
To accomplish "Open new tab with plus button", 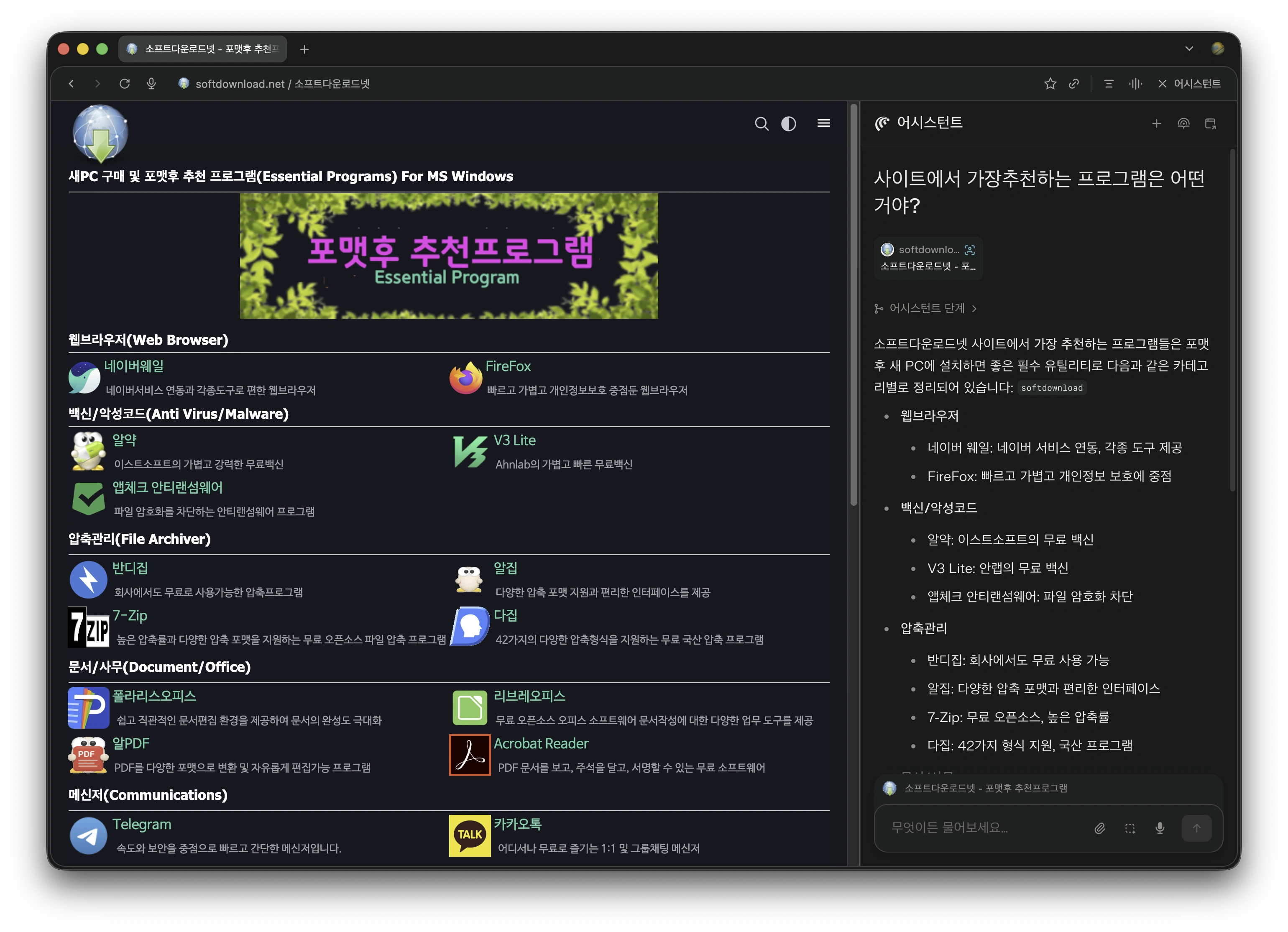I will point(304,49).
